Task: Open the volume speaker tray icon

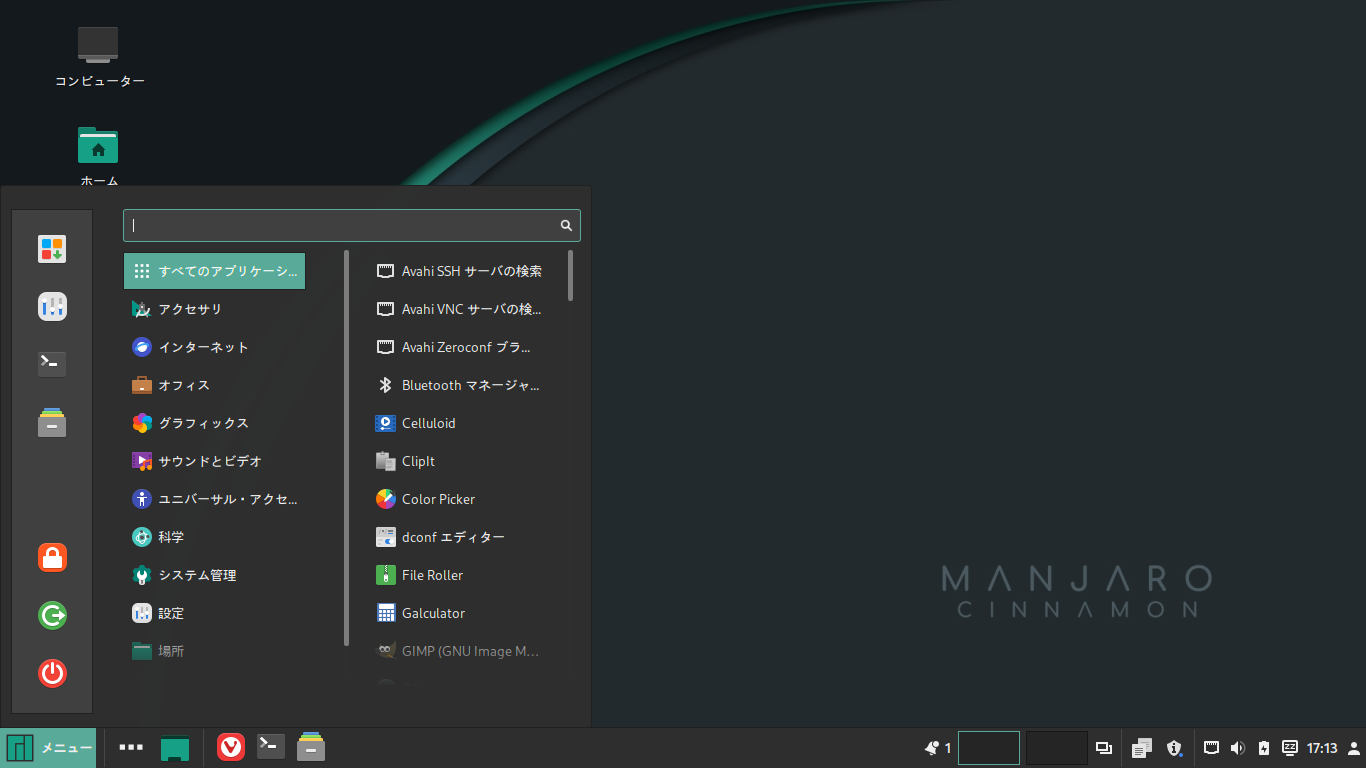Action: [1237, 748]
